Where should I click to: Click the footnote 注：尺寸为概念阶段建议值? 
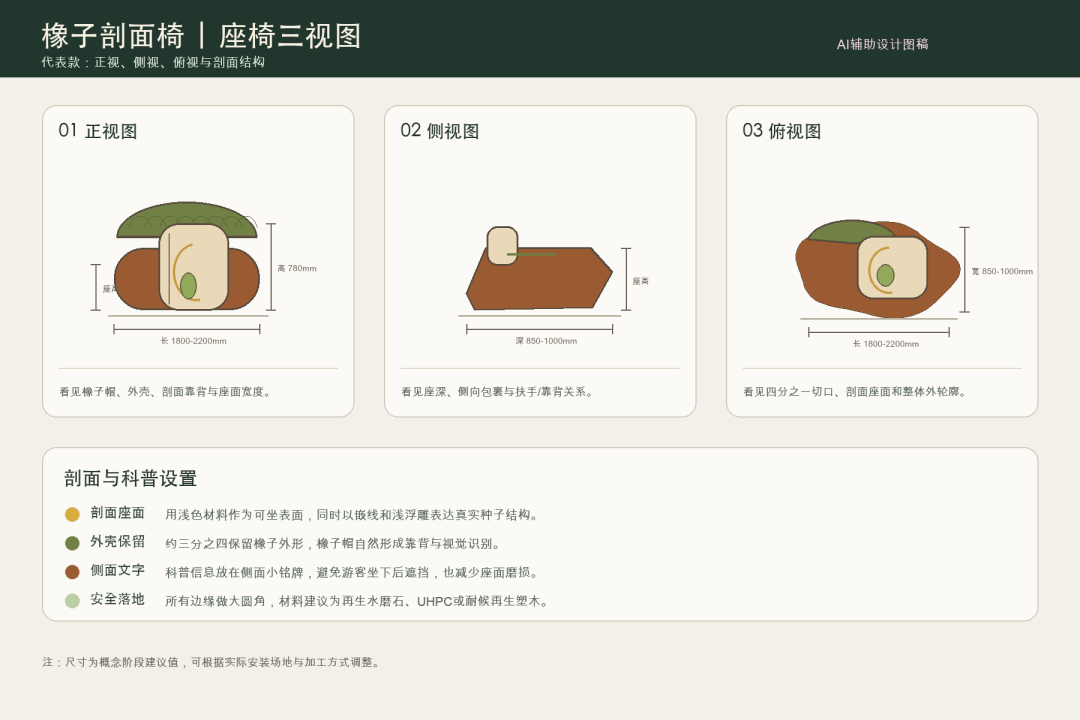point(211,662)
